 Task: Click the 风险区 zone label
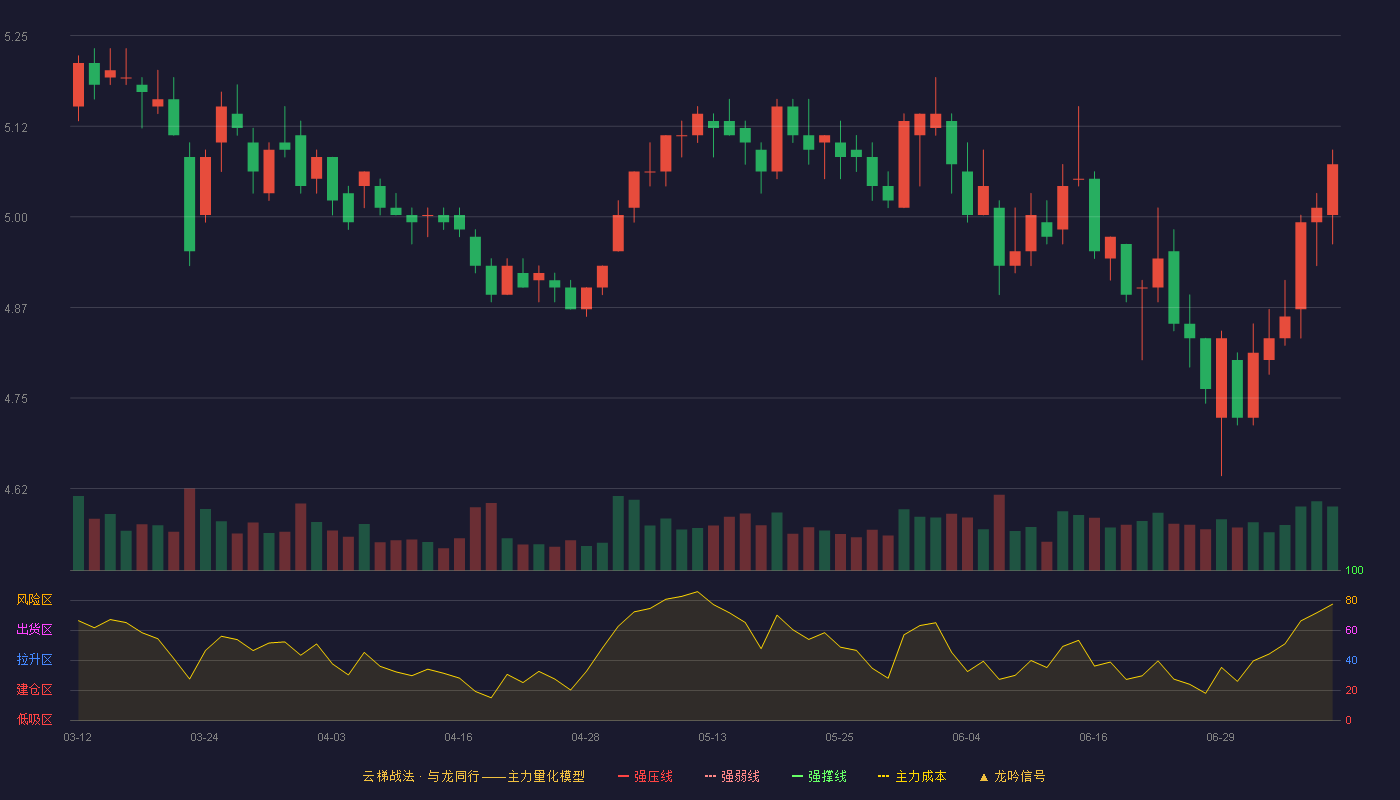(x=34, y=600)
